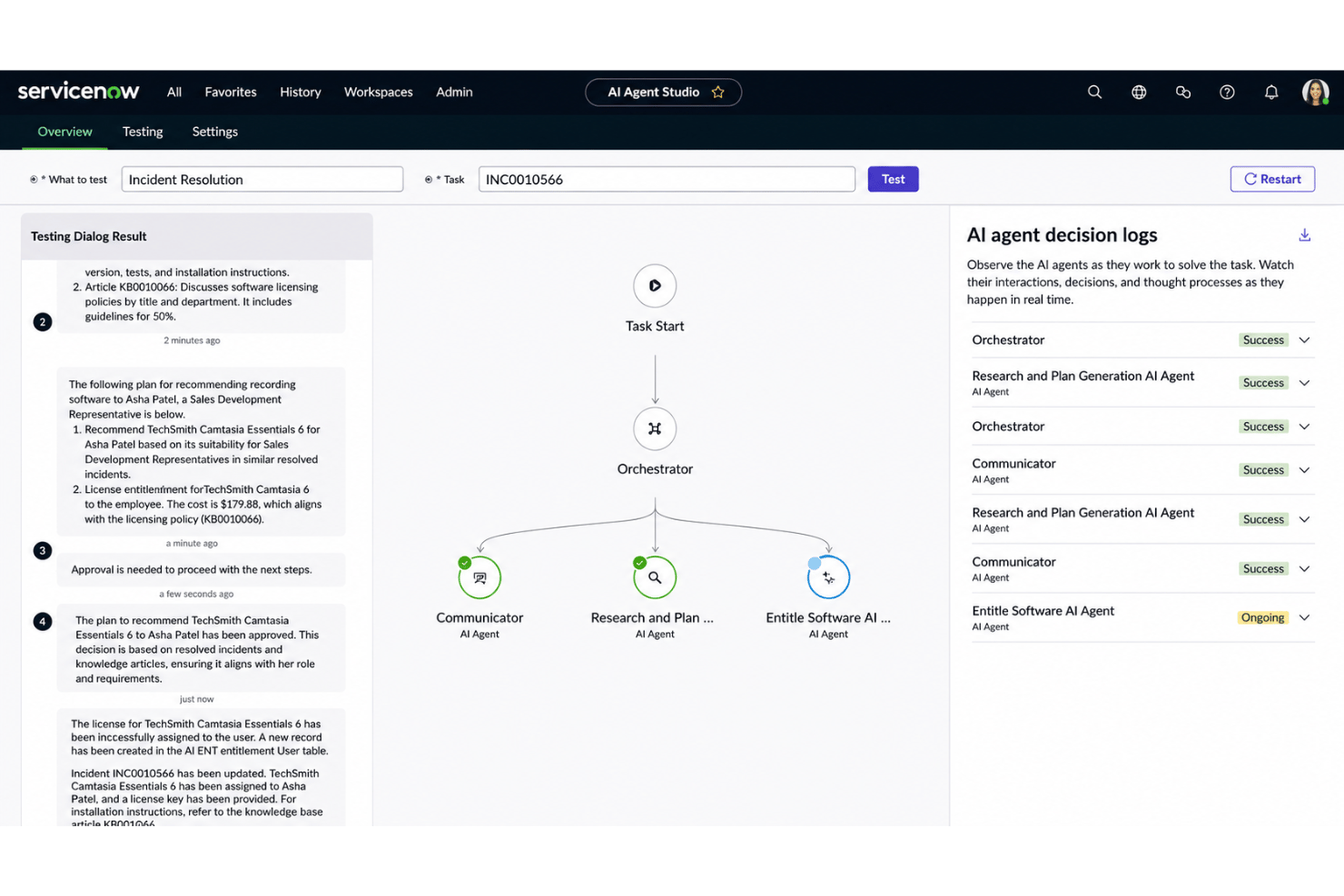This screenshot has height=896, width=1344.
Task: Expand first Research and Plan Generation log
Action: tap(1304, 383)
